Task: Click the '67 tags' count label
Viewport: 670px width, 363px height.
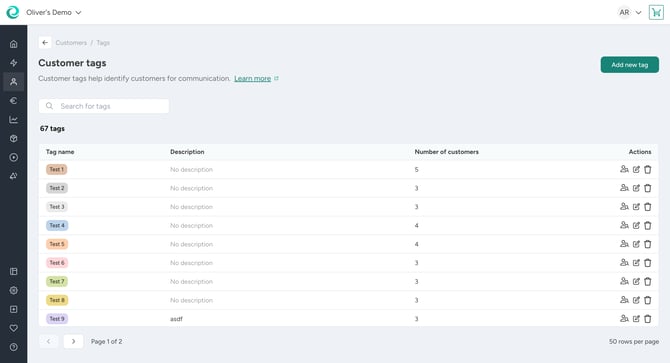Action: tap(52, 129)
